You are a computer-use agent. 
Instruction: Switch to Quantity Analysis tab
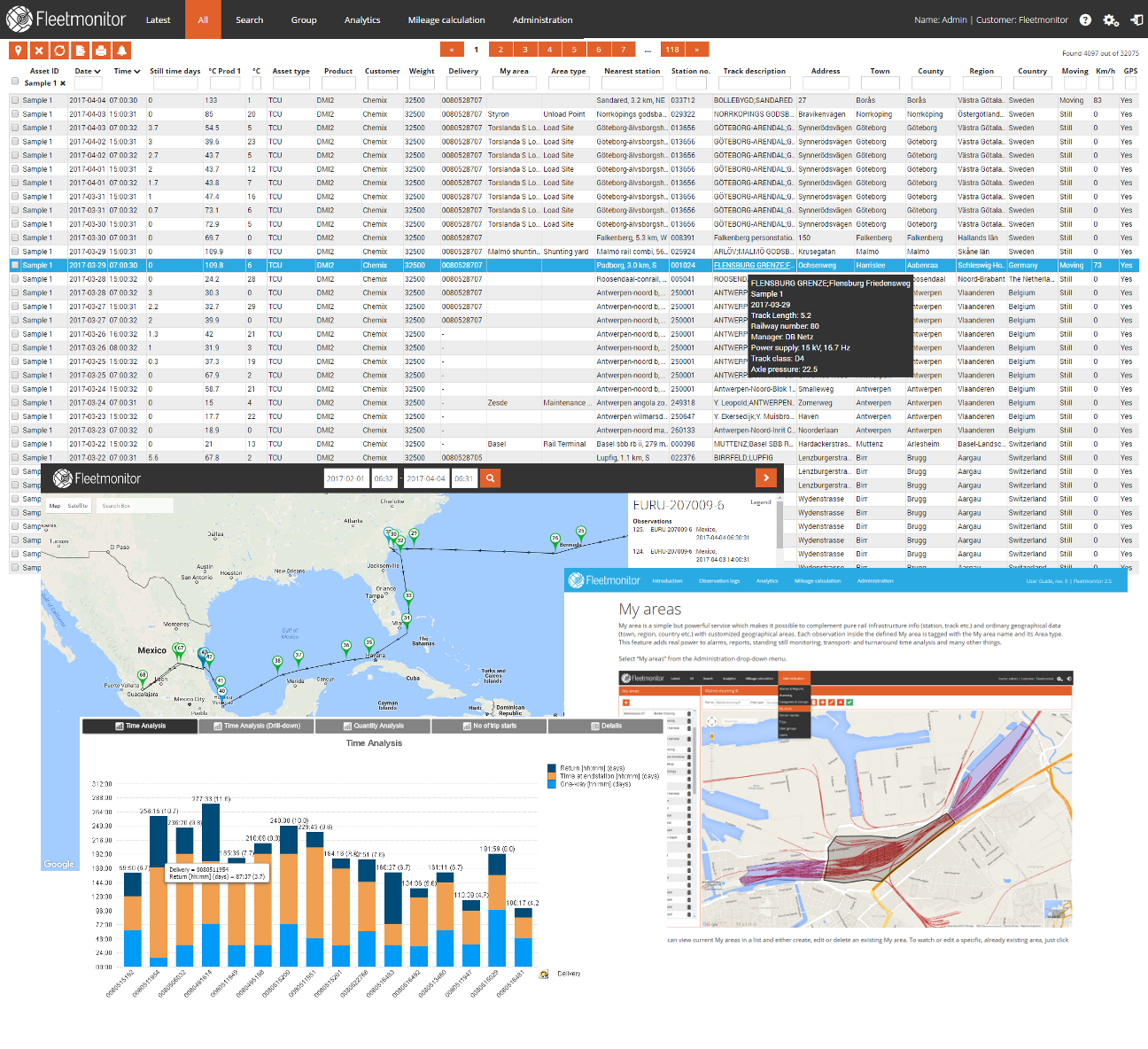coord(373,726)
